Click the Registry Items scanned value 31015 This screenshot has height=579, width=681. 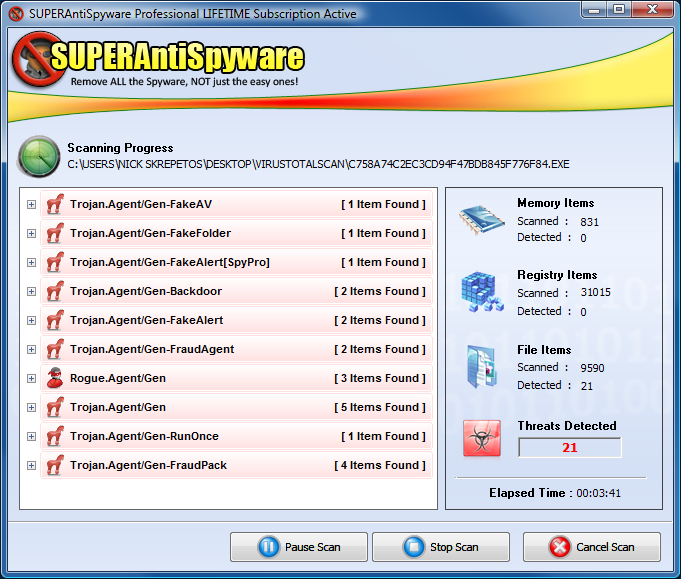595,292
